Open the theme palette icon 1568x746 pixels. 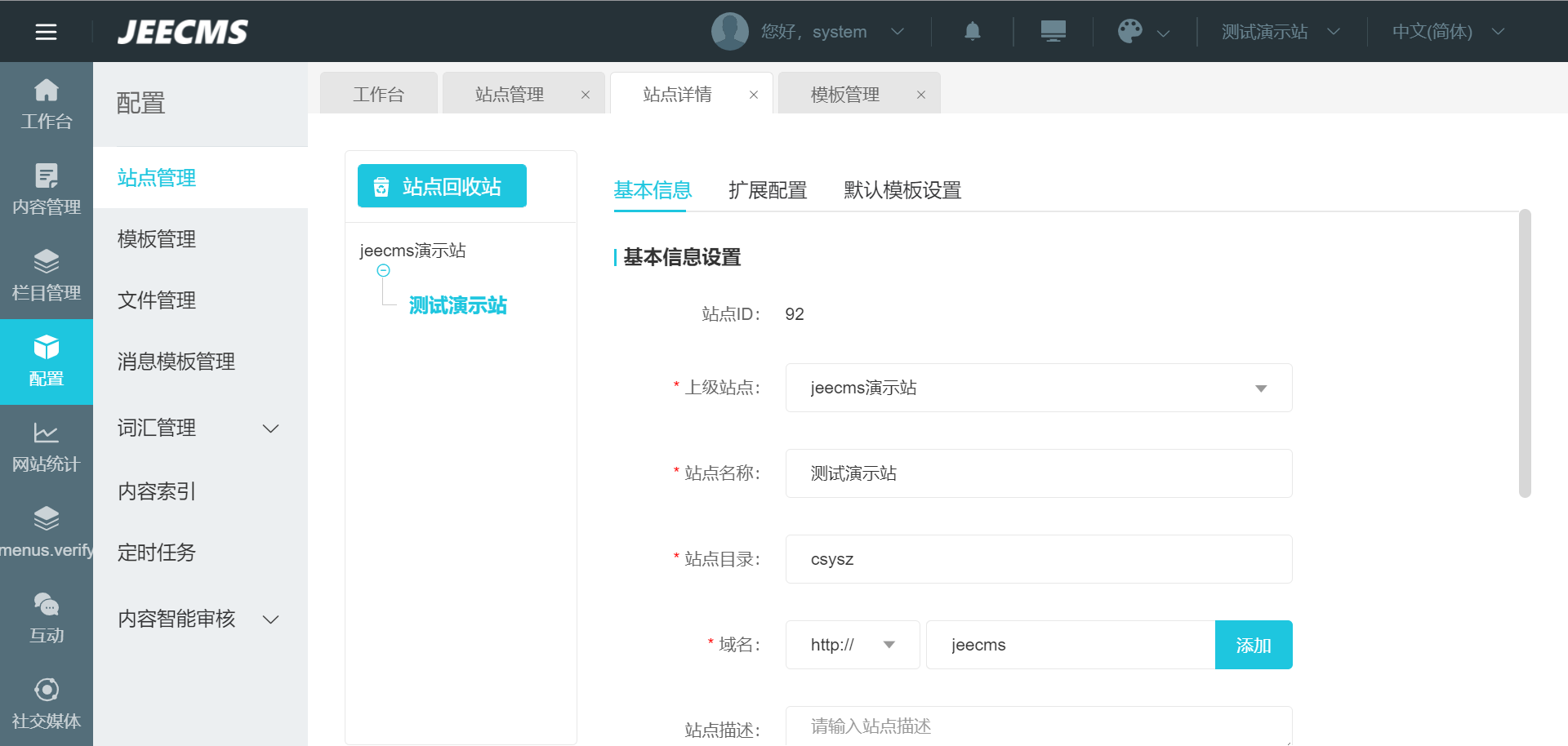(x=1130, y=32)
